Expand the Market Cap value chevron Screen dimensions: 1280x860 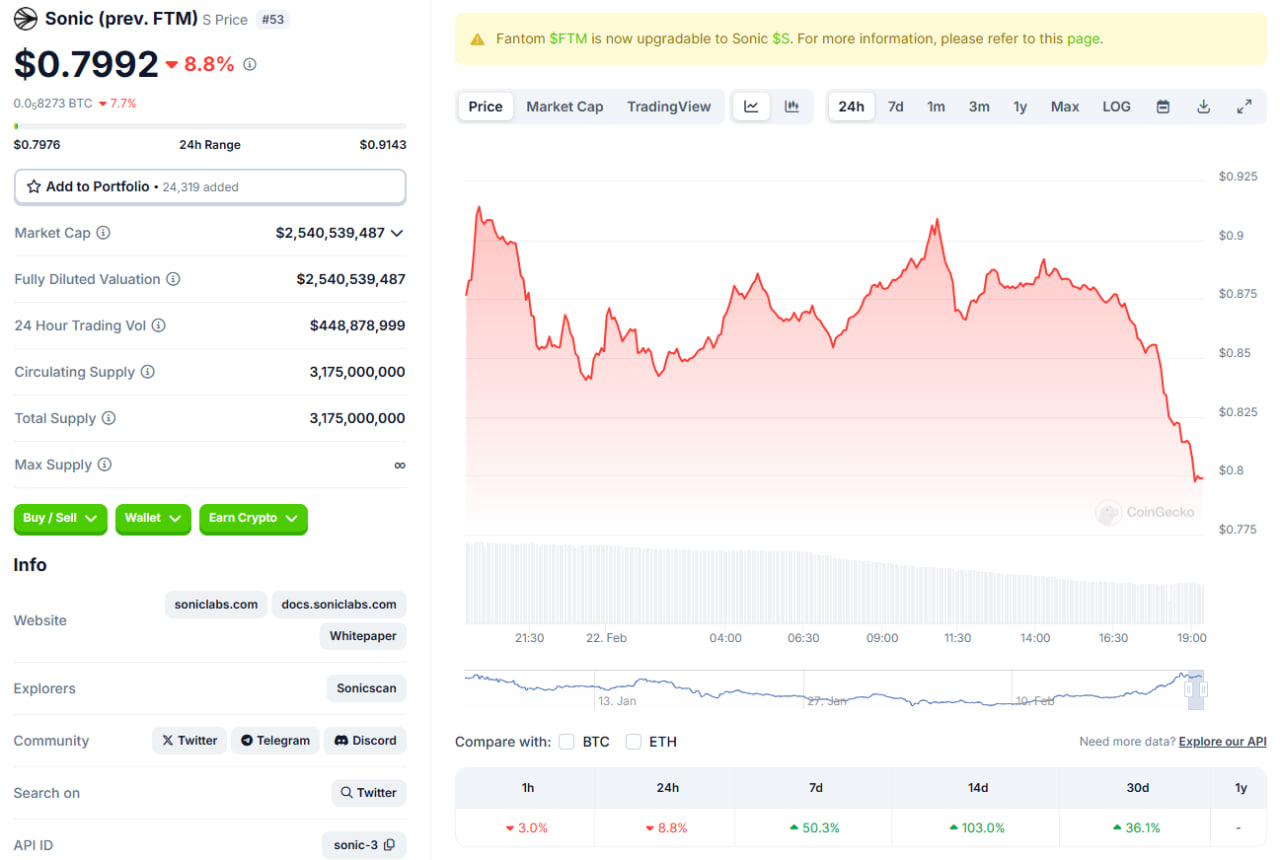coord(397,233)
